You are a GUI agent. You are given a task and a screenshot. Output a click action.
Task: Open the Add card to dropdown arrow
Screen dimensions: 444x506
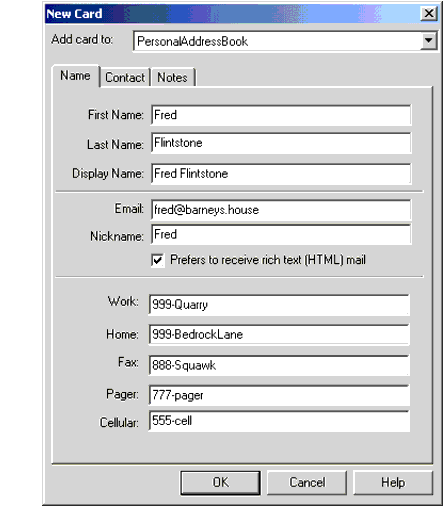(428, 41)
